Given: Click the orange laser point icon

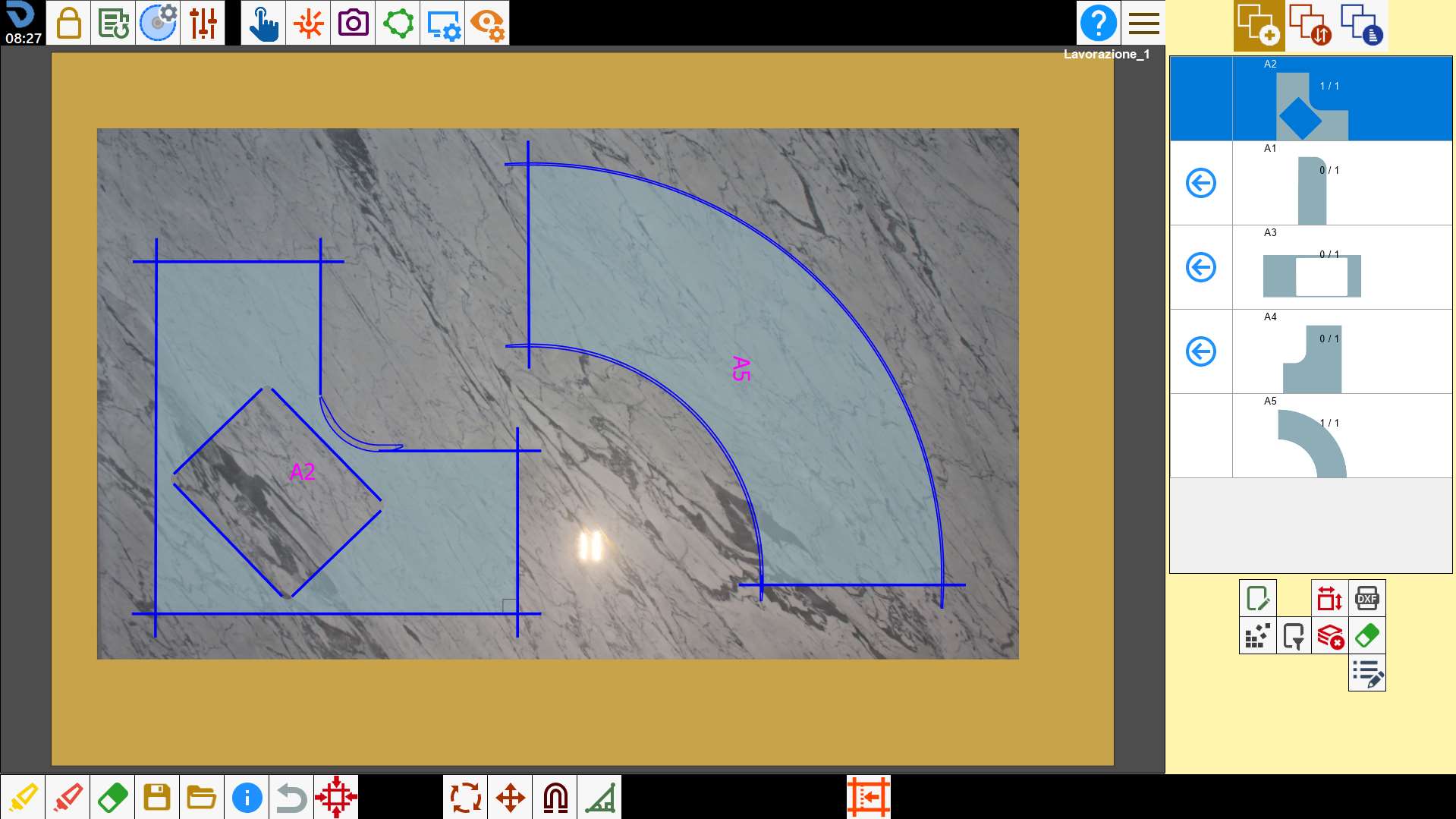Looking at the screenshot, I should (x=308, y=23).
